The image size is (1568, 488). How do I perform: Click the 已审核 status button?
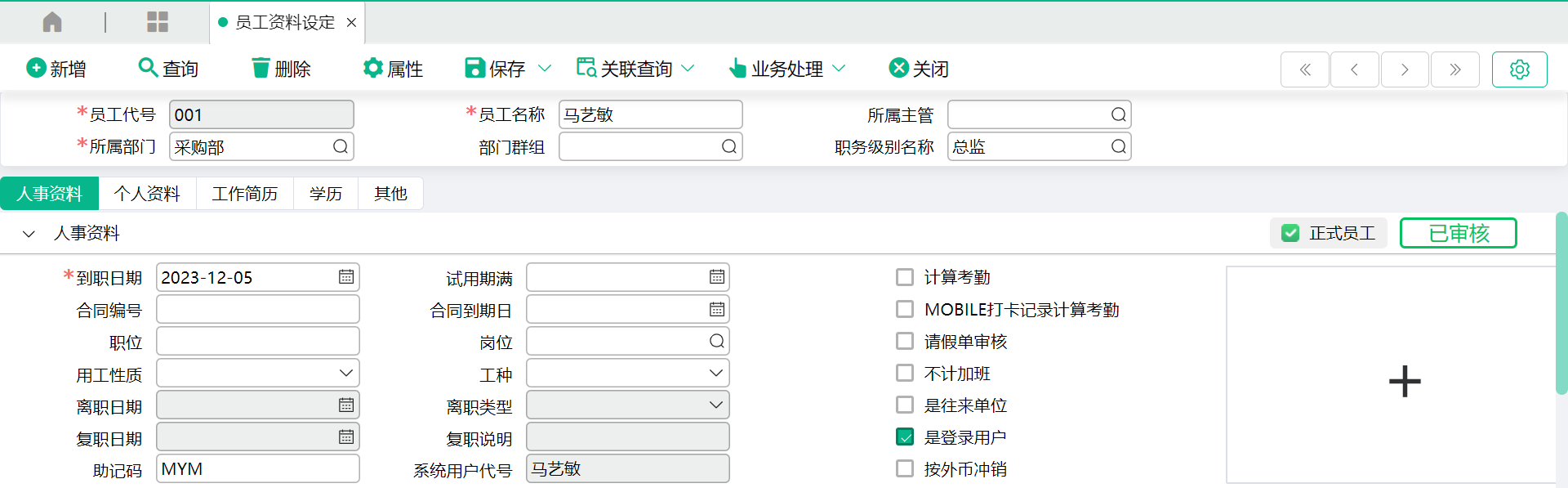point(1458,234)
